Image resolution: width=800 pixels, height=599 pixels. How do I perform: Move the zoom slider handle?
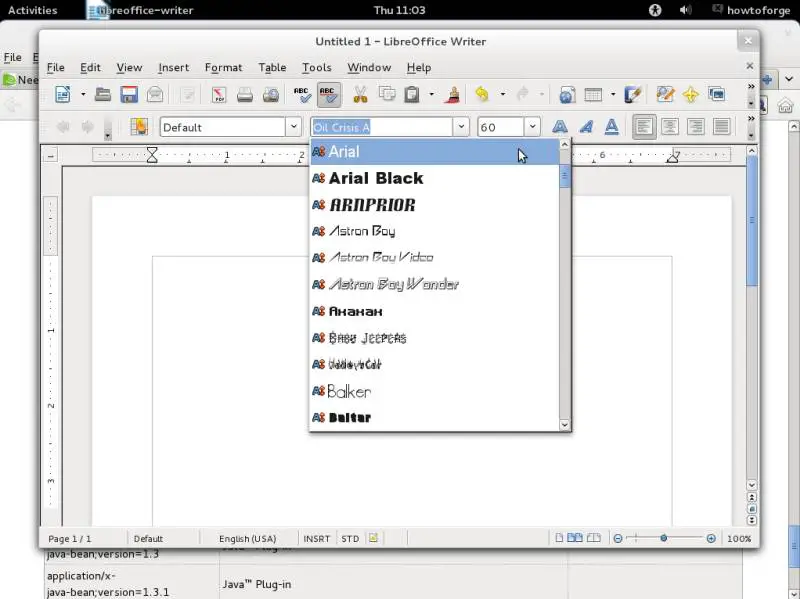point(664,538)
